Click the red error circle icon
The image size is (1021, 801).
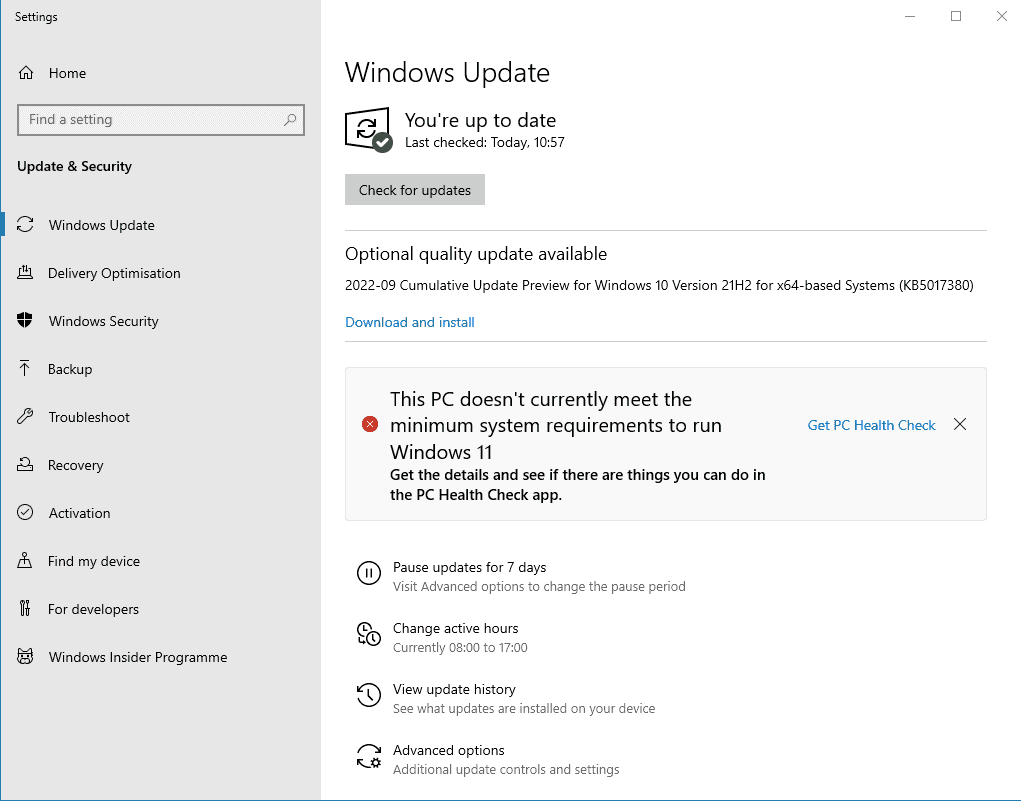370,425
